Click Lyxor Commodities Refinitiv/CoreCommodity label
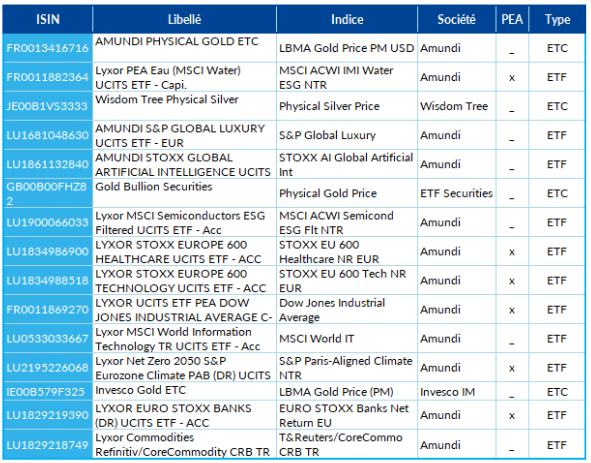This screenshot has width=591, height=463. [182, 445]
